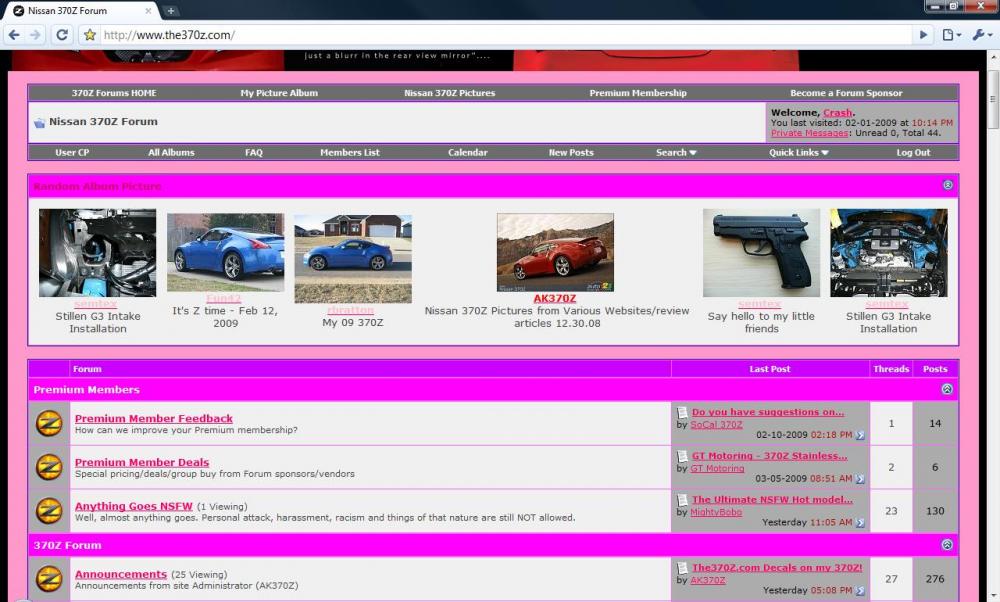Image resolution: width=1000 pixels, height=602 pixels.
Task: Click the Z icon for Premium Member Feedback
Action: (x=49, y=423)
